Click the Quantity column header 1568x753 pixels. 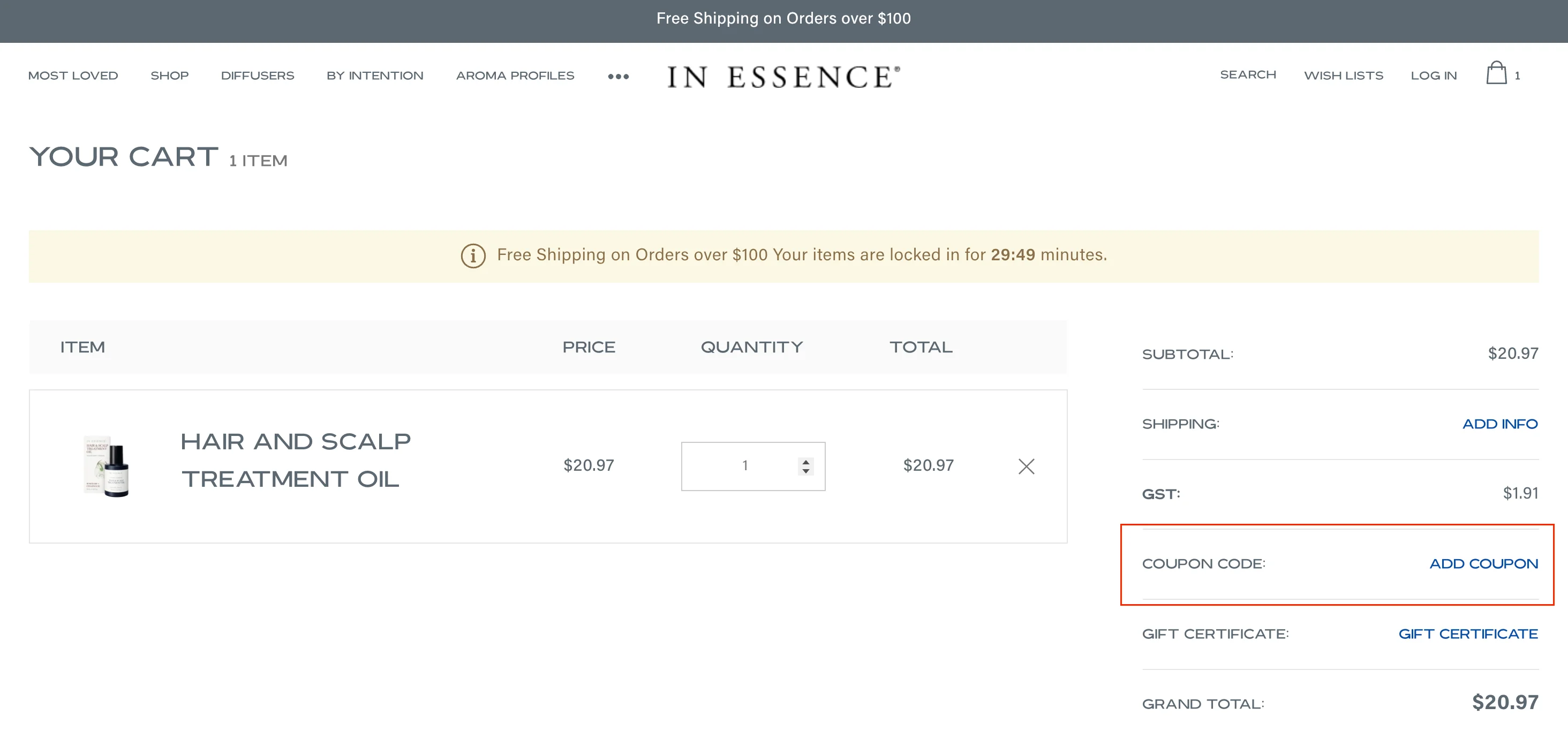coord(752,347)
